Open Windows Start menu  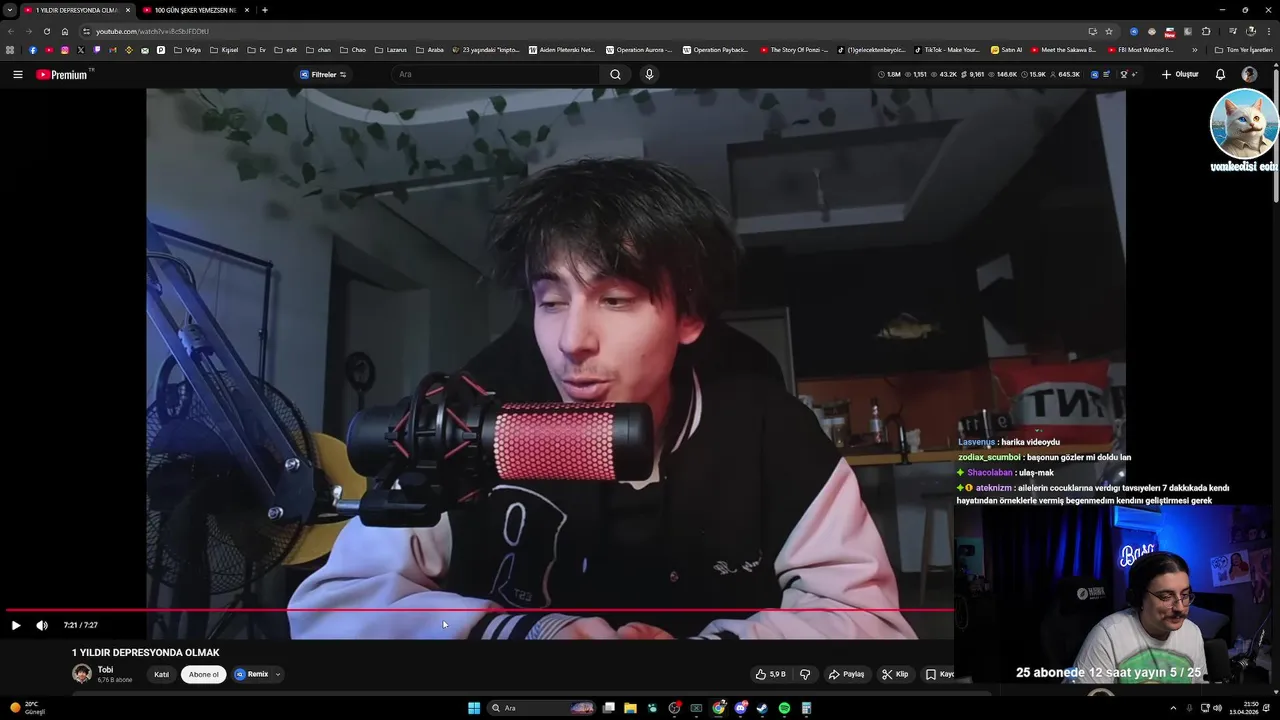(474, 708)
